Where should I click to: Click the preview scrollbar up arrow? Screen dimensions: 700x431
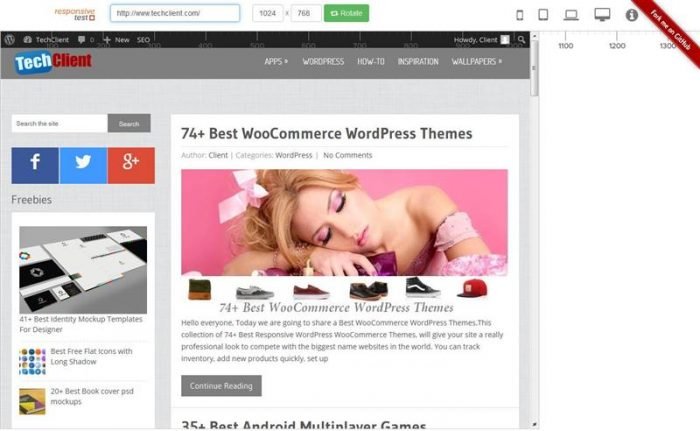click(x=534, y=36)
